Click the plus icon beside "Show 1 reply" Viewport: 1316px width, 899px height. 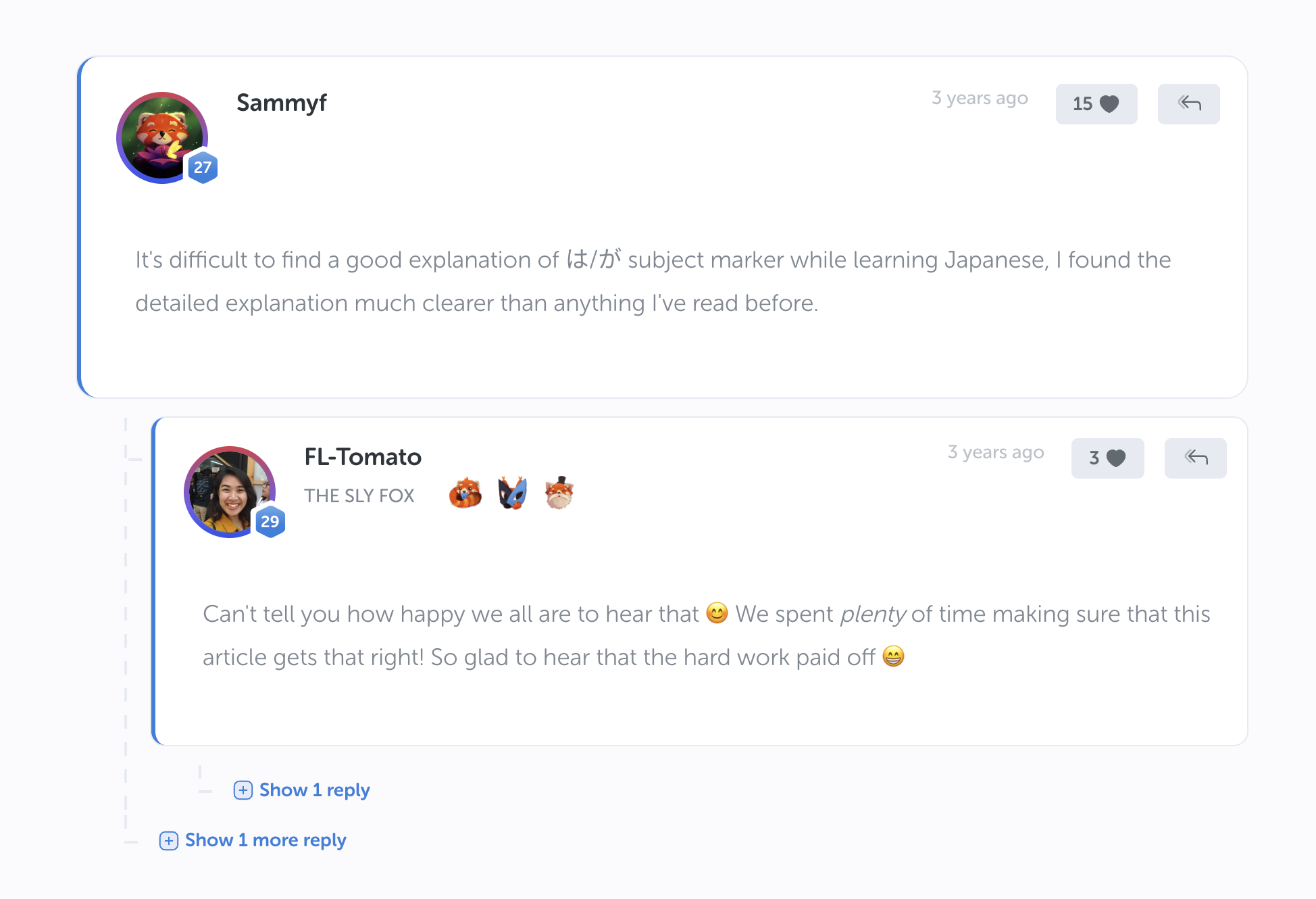243,790
